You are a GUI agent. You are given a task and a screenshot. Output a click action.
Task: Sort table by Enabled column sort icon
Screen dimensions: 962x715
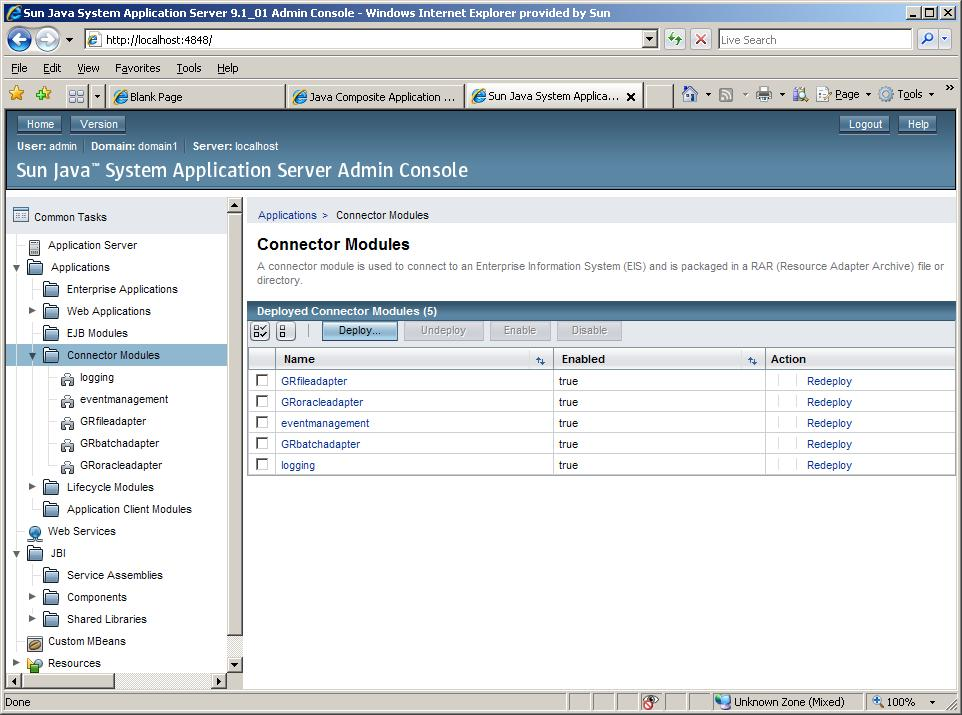point(752,361)
